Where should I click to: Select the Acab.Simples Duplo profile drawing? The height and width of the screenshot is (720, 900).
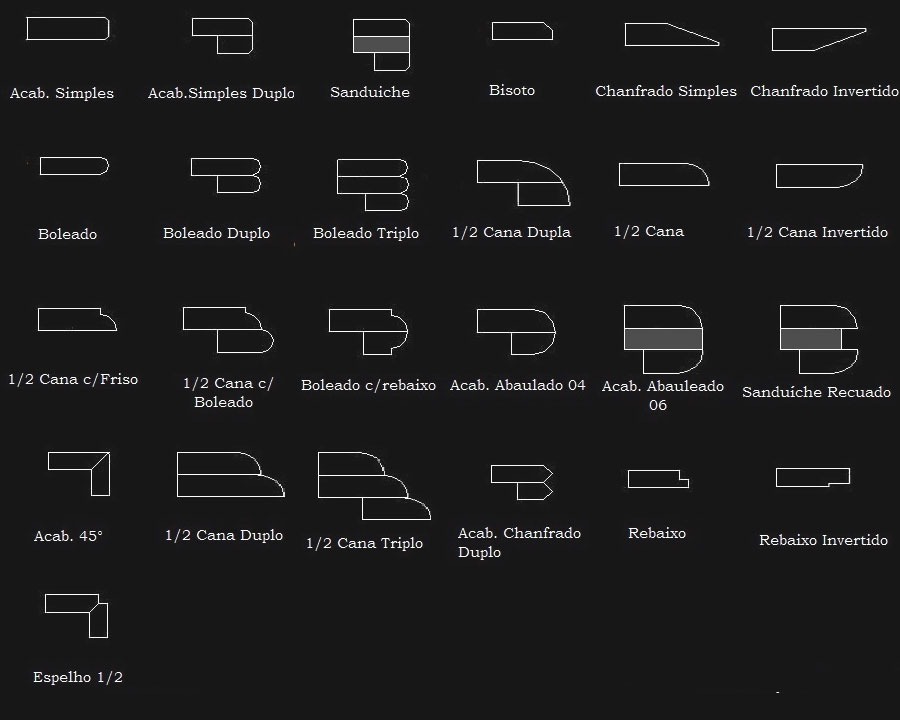pyautogui.click(x=223, y=36)
